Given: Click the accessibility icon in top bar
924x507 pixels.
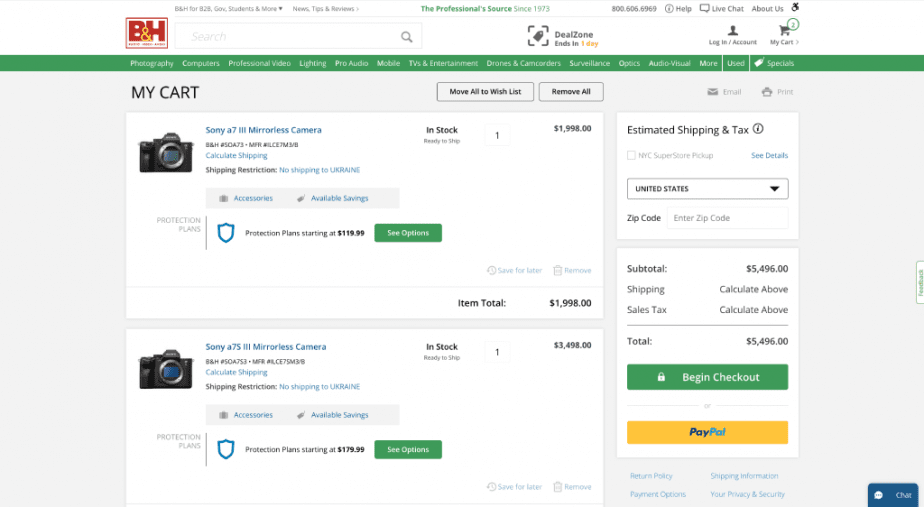Looking at the screenshot, I should [x=795, y=7].
